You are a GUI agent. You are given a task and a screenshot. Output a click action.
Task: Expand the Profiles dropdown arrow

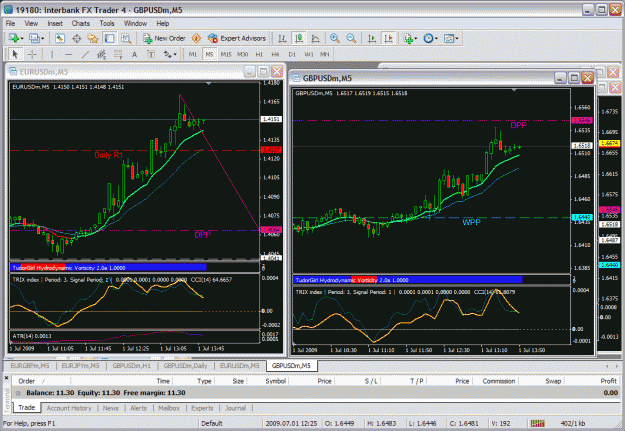(43, 39)
